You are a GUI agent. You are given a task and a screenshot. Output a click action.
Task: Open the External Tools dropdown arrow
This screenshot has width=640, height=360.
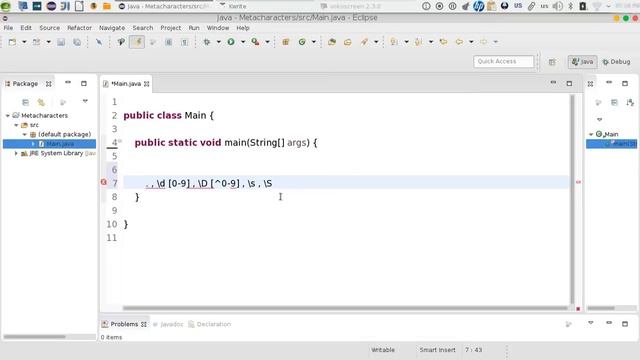[x=267, y=42]
